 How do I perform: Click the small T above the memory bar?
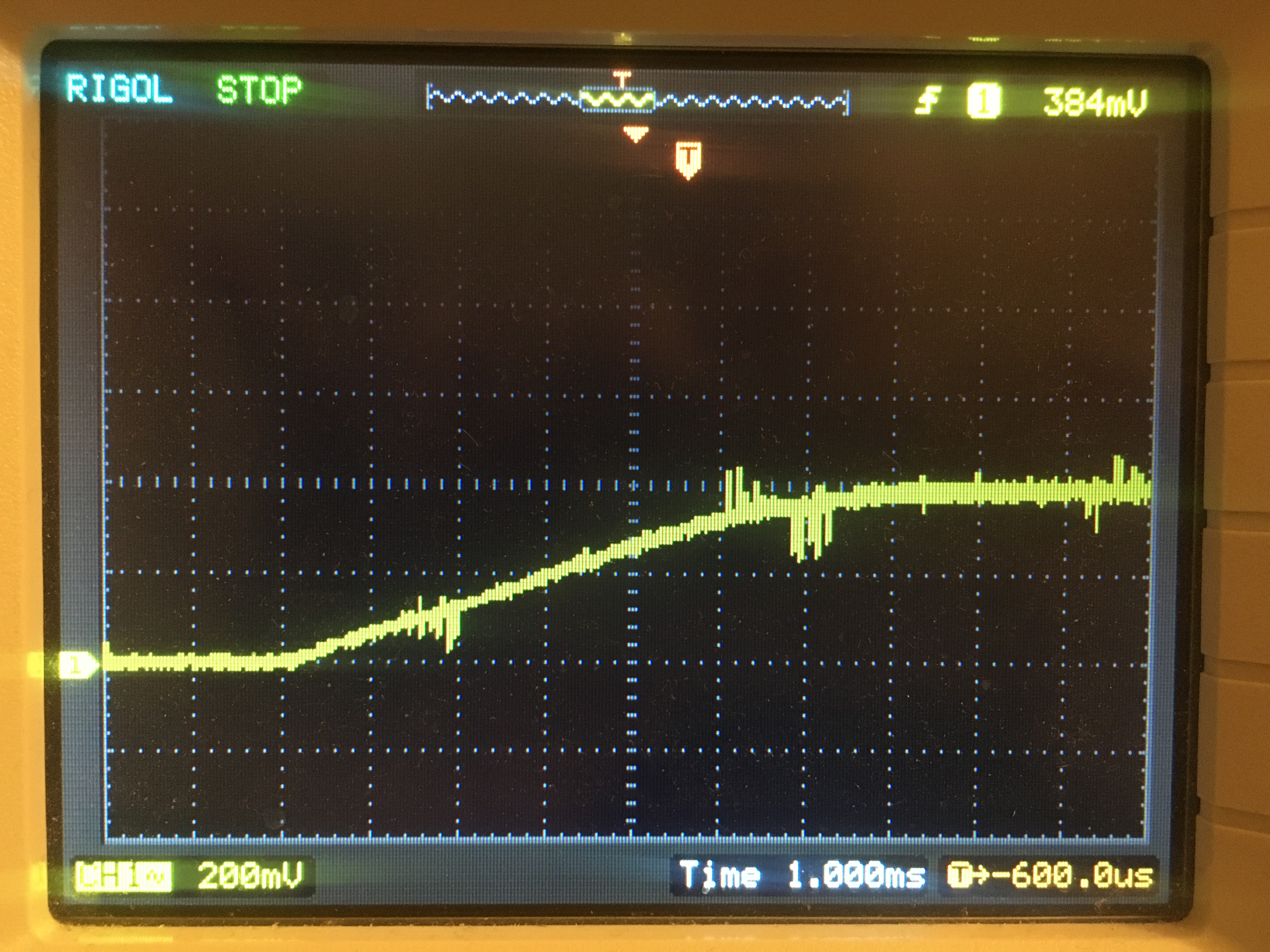click(622, 77)
